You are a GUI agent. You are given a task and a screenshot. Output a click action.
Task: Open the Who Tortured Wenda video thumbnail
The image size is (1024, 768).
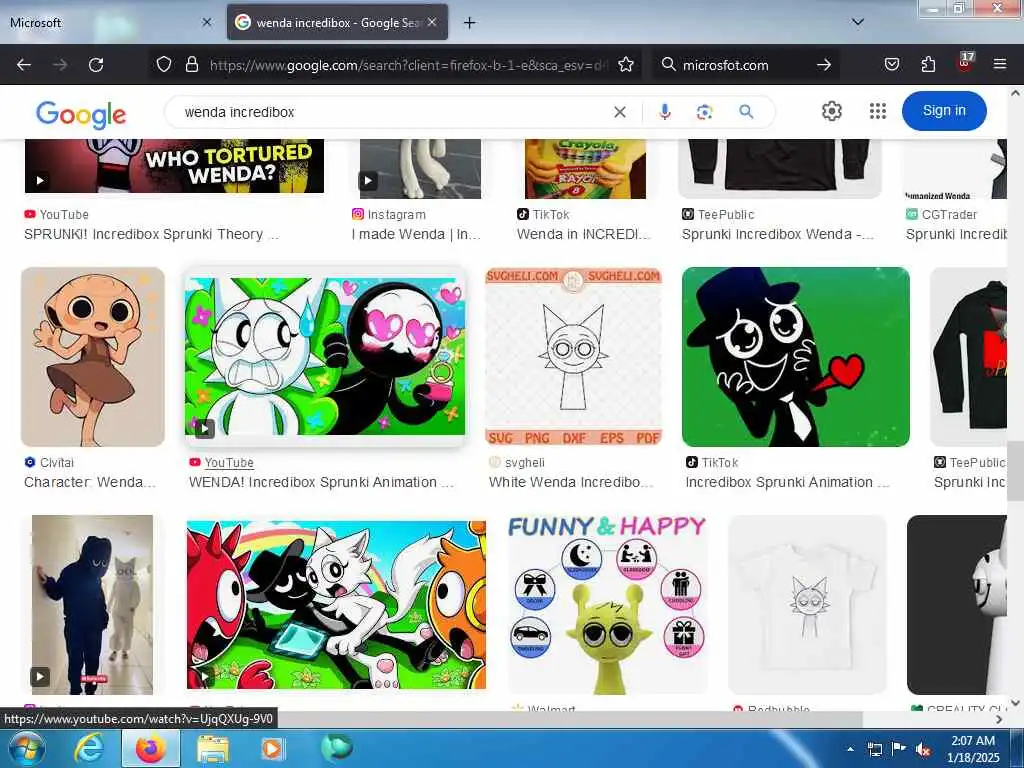click(174, 166)
